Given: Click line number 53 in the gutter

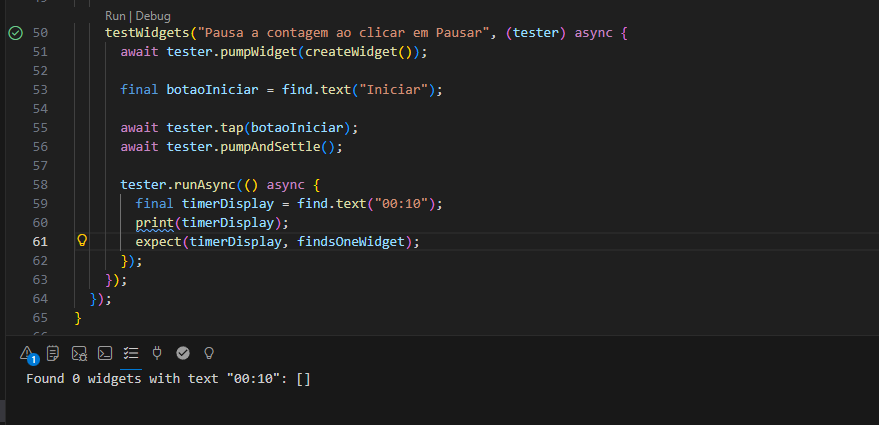Looking at the screenshot, I should click(x=40, y=90).
